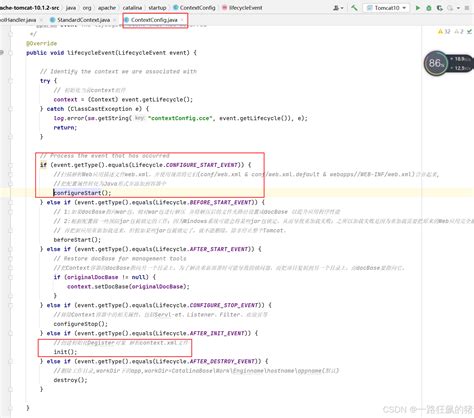
Task: Click the class icon on ContextConfig.java tab
Action: pyautogui.click(x=127, y=20)
